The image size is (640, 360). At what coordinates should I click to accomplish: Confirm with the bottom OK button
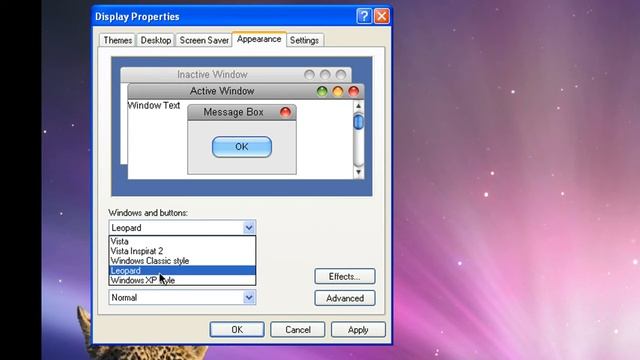237,329
